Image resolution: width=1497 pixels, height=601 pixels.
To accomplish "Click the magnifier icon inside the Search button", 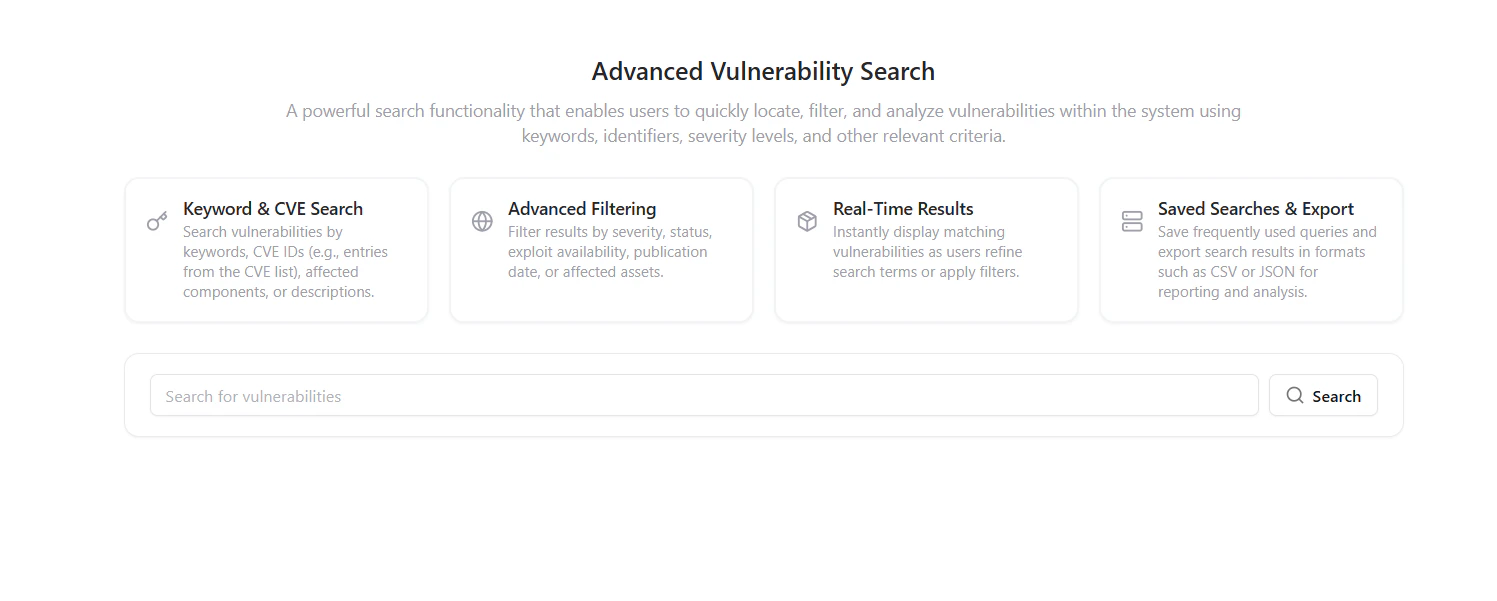I will [1295, 395].
